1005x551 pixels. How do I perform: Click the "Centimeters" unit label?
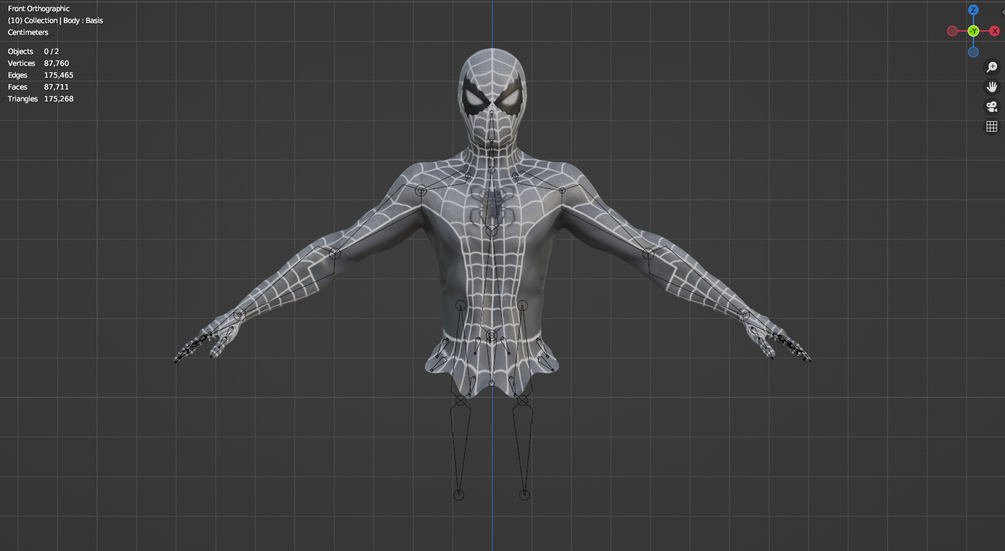pos(28,32)
